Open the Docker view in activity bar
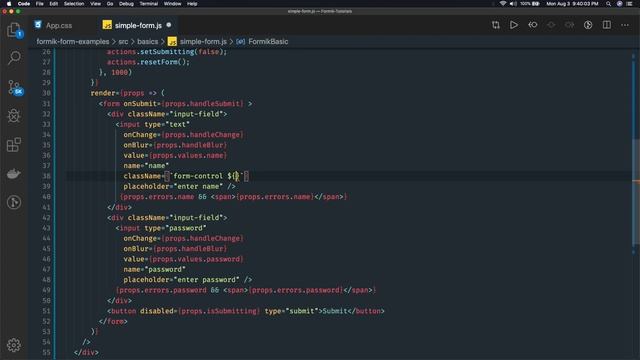This screenshot has width=640, height=360. 14,173
